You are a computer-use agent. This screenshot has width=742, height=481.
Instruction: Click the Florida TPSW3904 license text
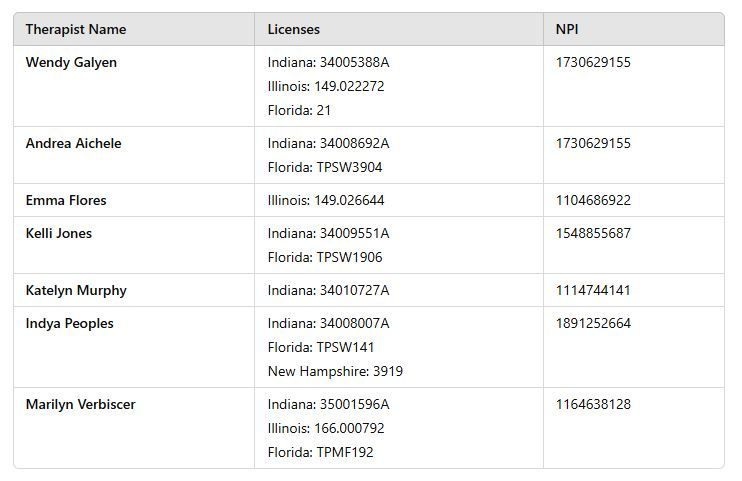(325, 167)
